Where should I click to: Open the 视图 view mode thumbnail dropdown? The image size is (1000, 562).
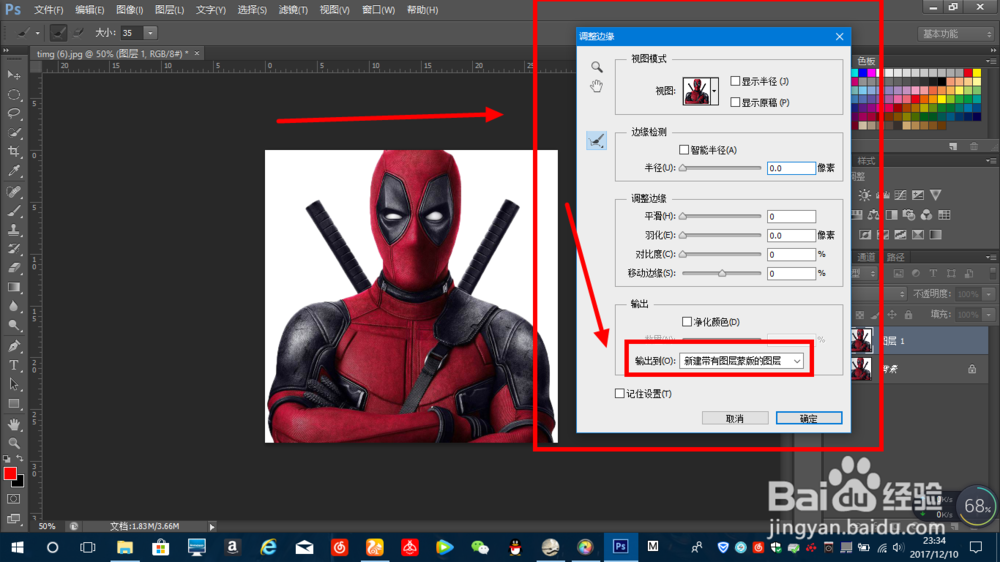coord(714,91)
